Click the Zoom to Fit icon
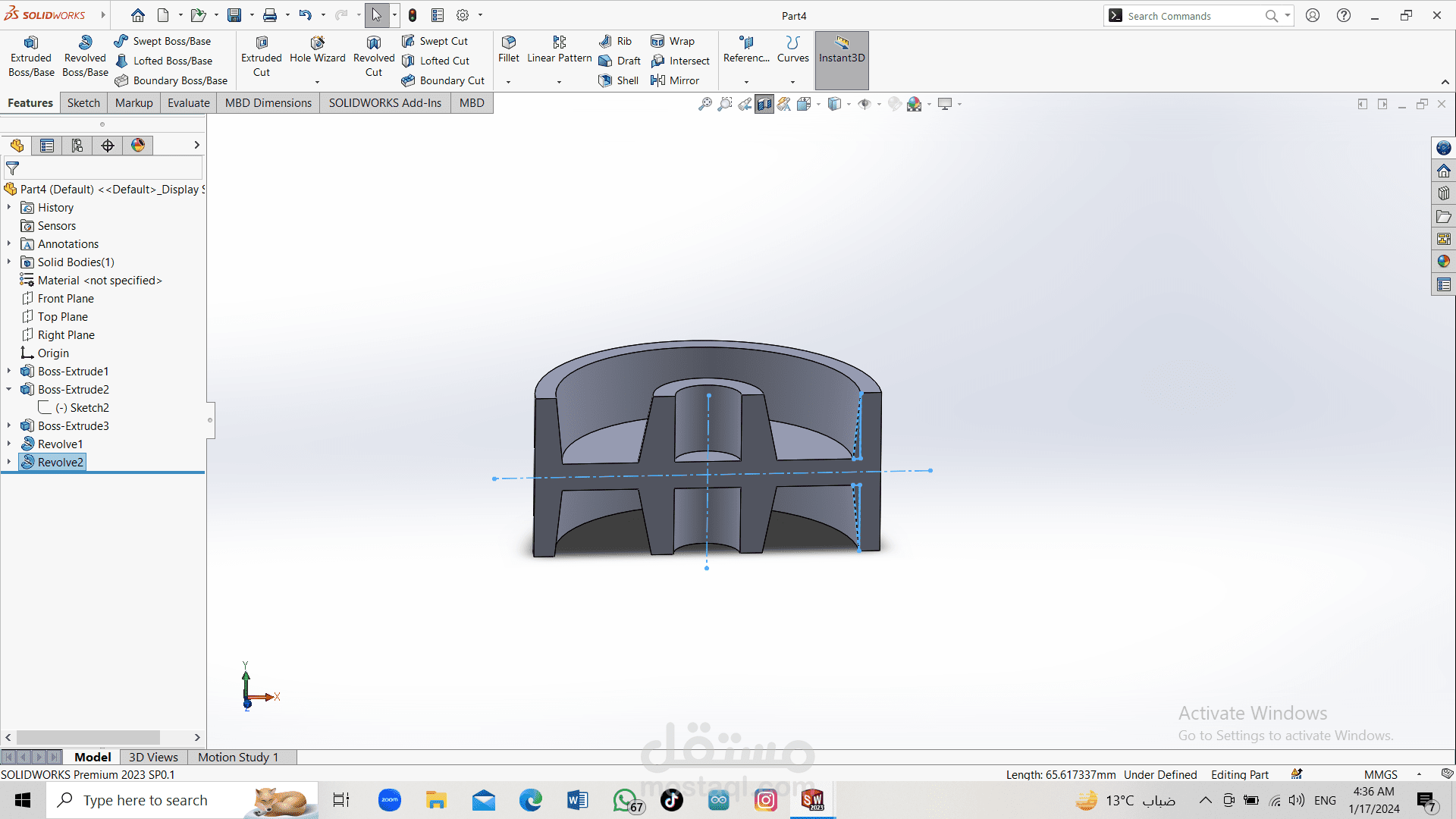 coord(705,104)
